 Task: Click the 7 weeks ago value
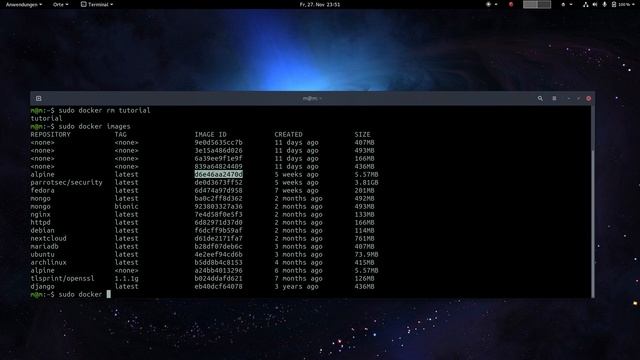pos(296,190)
